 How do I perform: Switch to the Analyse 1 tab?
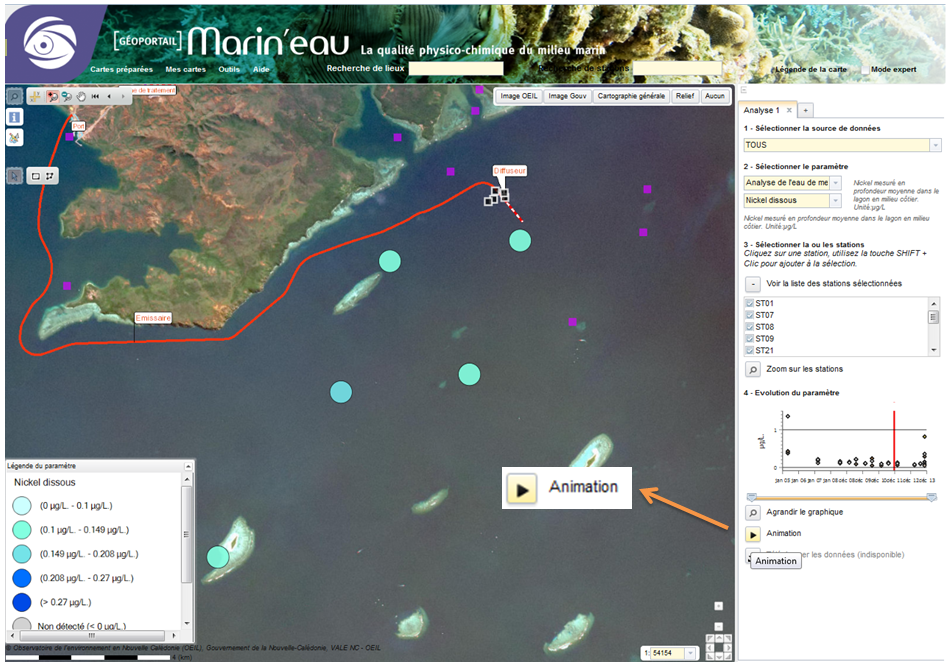(762, 110)
